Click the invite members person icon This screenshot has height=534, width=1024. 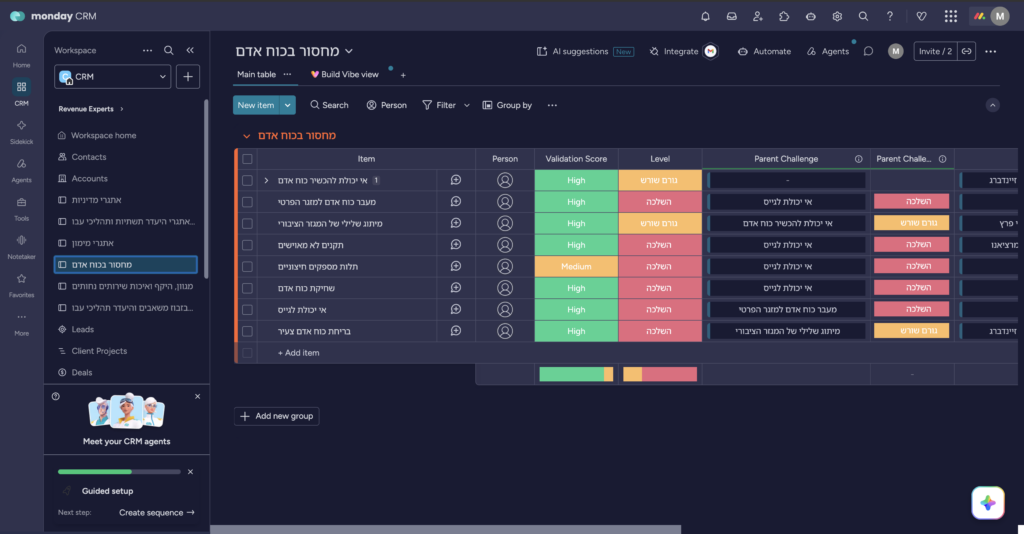coord(758,16)
